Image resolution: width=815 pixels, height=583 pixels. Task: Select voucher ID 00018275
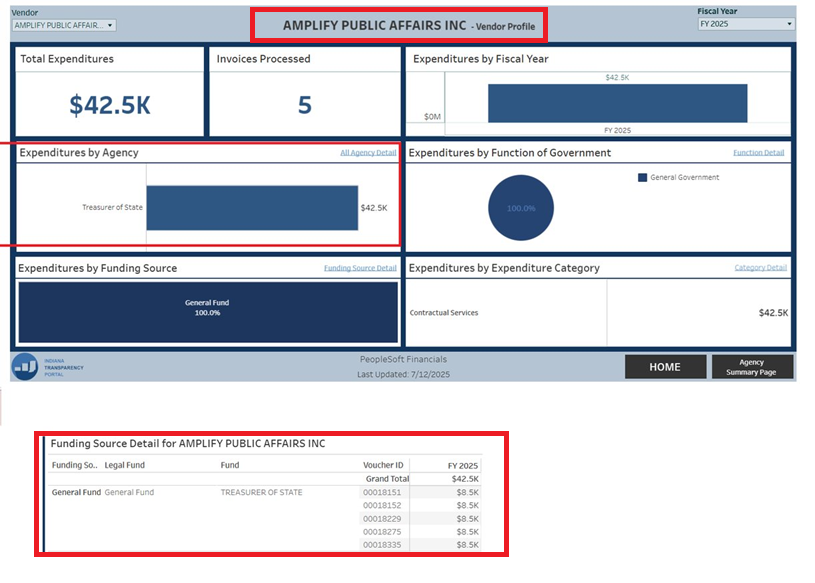(x=382, y=532)
